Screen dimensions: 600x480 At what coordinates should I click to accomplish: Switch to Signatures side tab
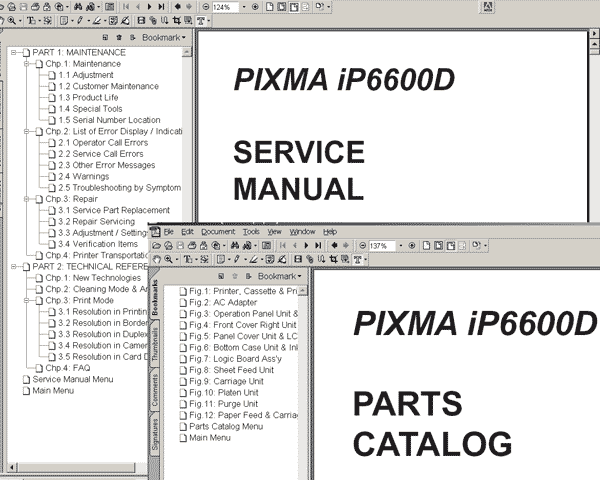155,434
